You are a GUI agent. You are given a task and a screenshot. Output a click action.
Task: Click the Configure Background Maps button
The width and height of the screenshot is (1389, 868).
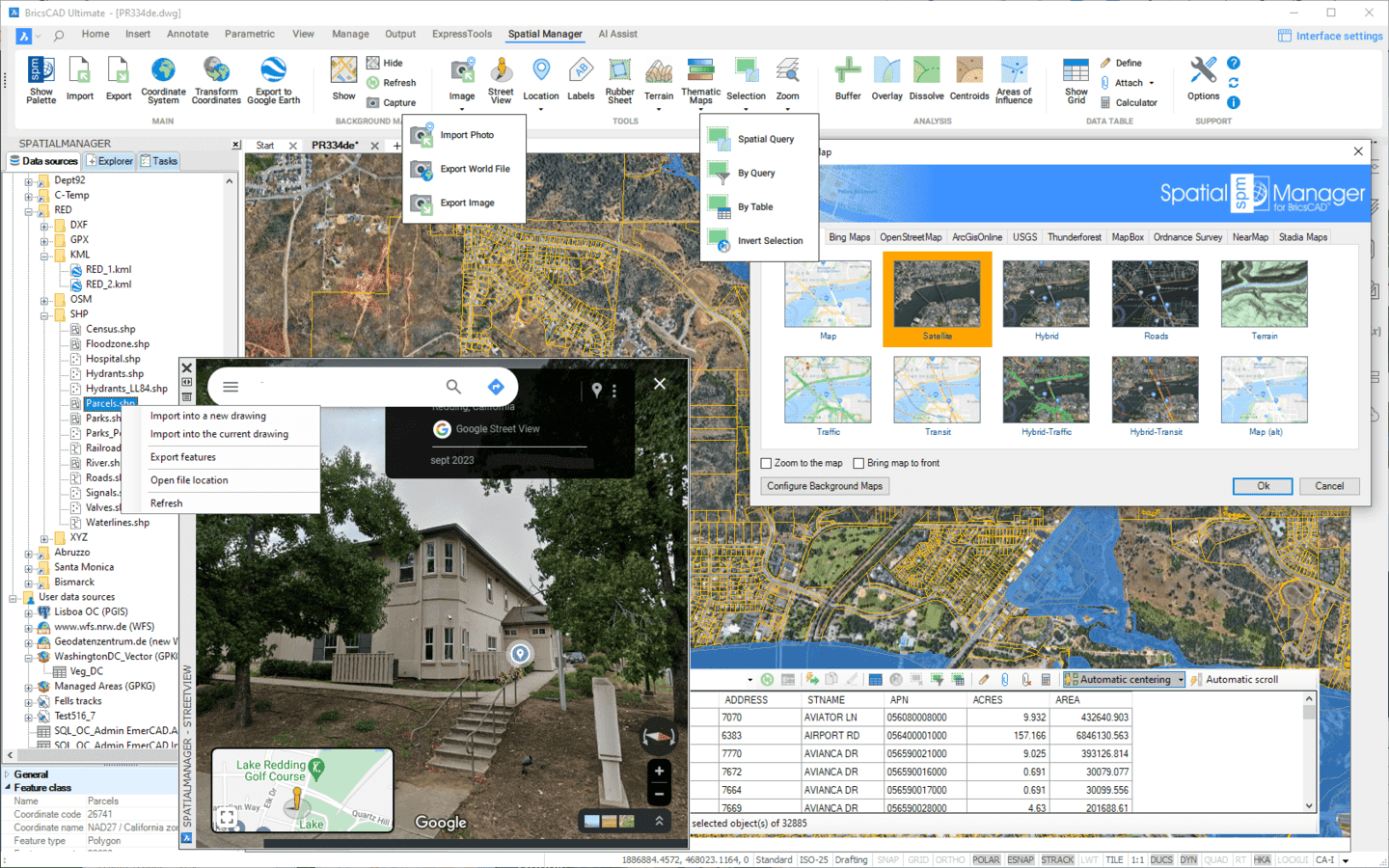pos(825,486)
